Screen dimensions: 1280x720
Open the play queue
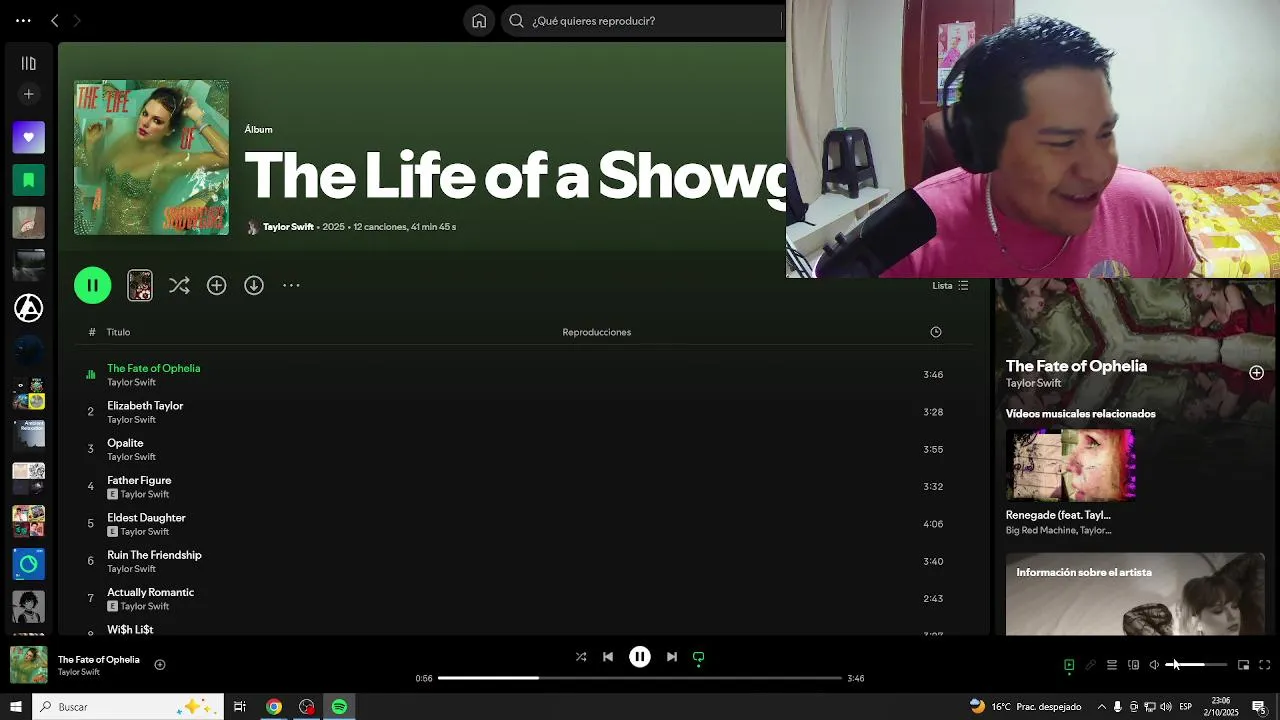[x=1112, y=665]
